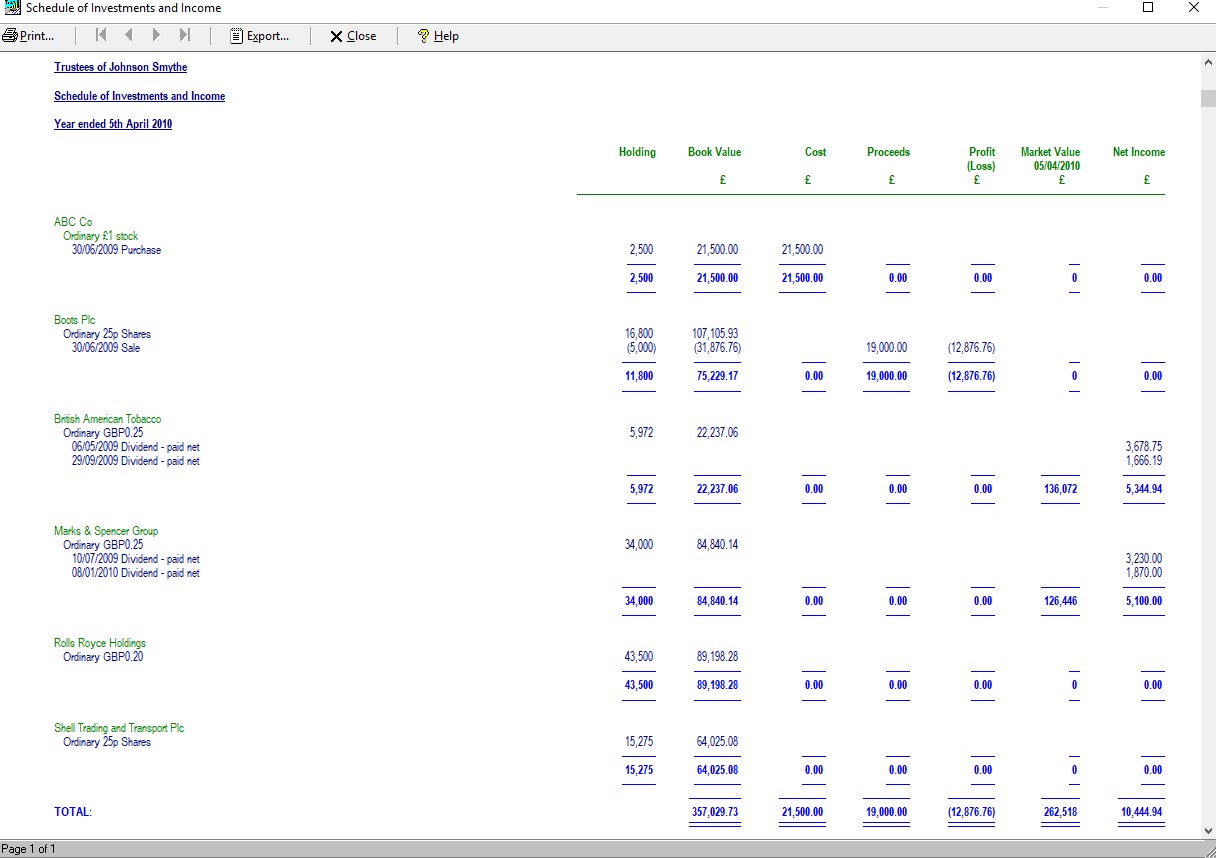1216x858 pixels.
Task: Select the ABC Co investment name
Action: click(x=73, y=222)
